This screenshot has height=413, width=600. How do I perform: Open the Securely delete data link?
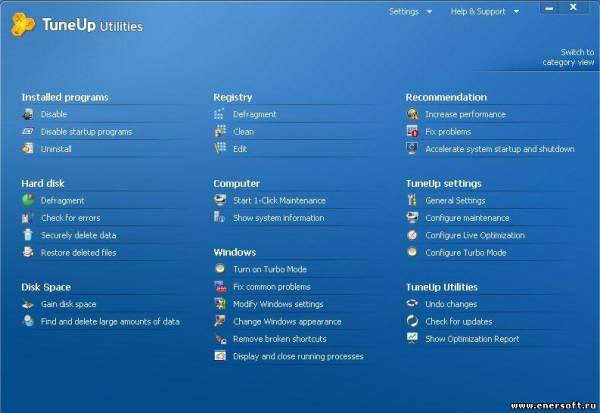78,235
